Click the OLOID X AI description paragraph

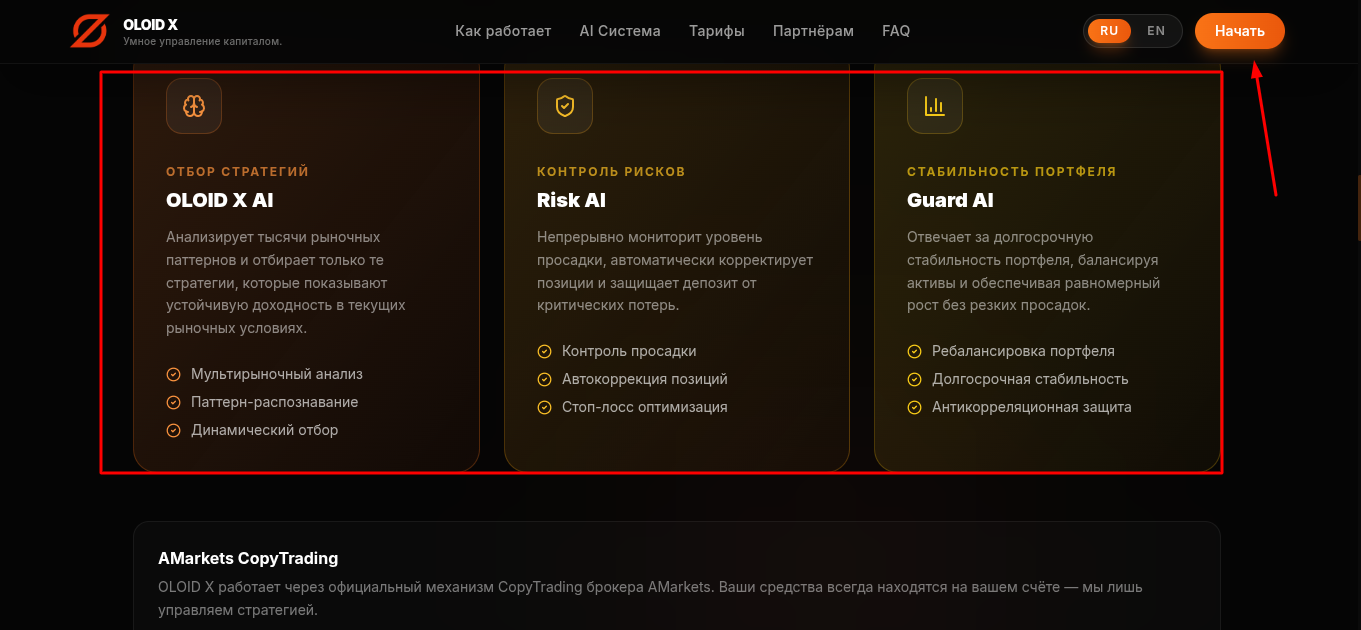[x=286, y=283]
